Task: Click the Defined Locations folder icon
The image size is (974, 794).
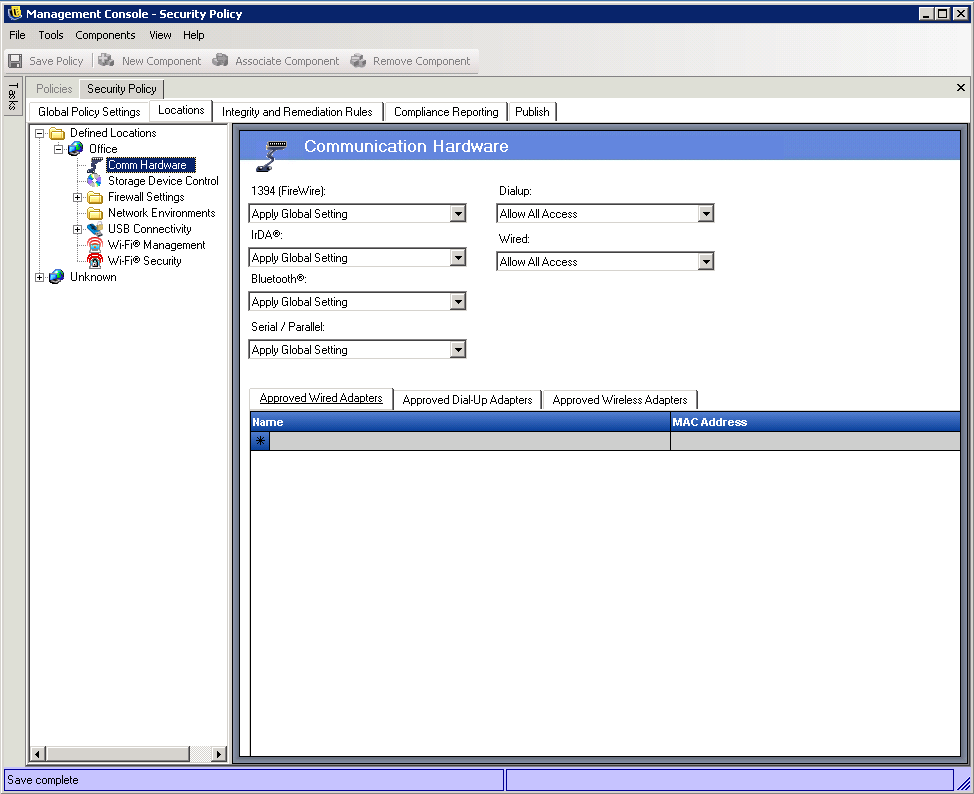Action: 57,133
